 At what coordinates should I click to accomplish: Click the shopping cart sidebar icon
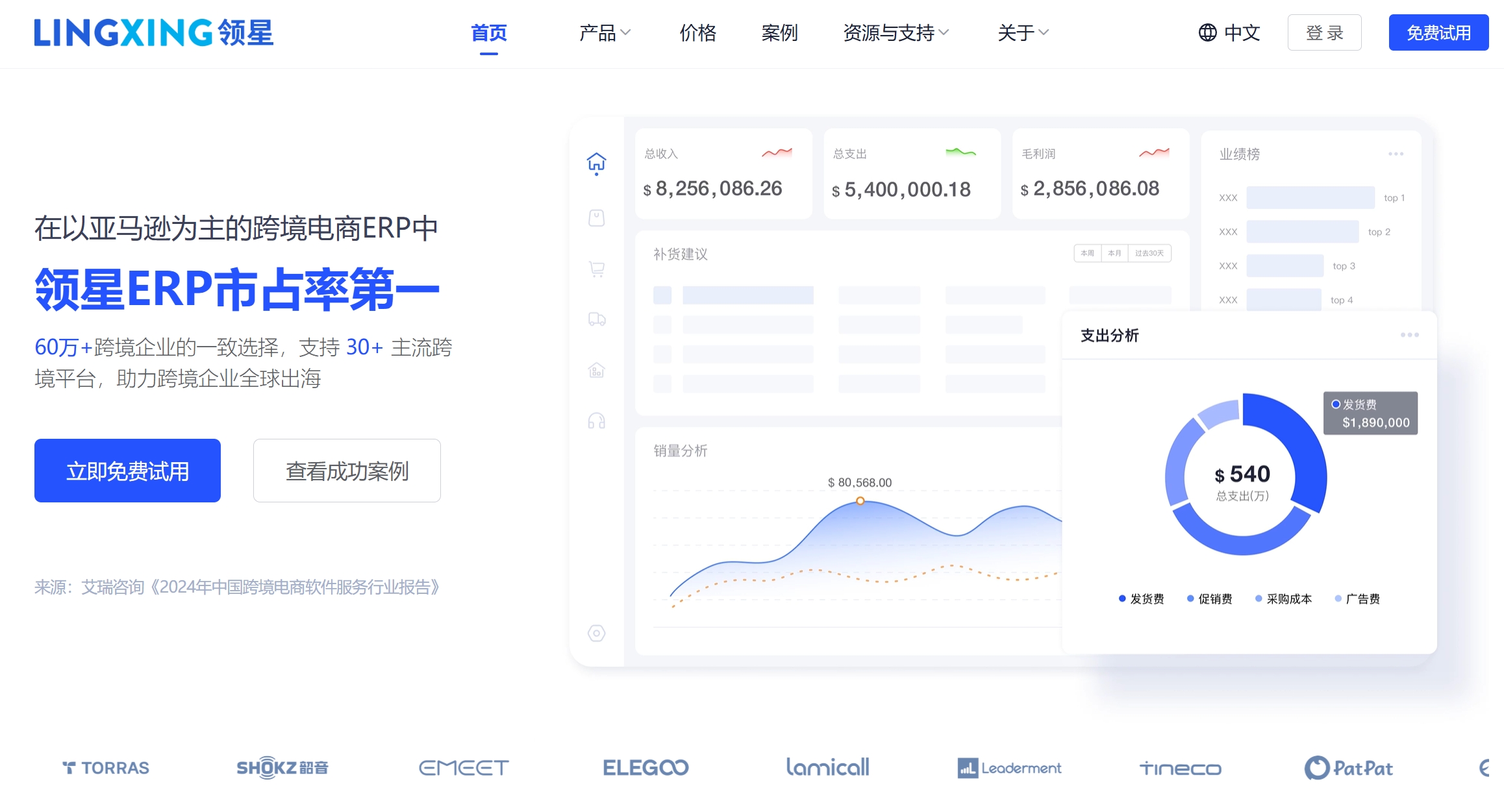pyautogui.click(x=595, y=268)
